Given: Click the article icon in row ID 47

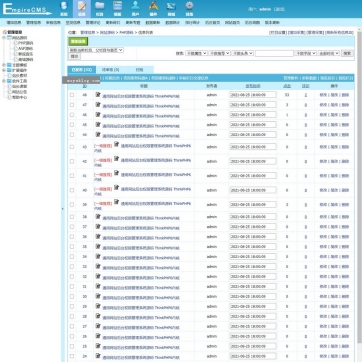Looking at the screenshot, I should click(x=98, y=105).
